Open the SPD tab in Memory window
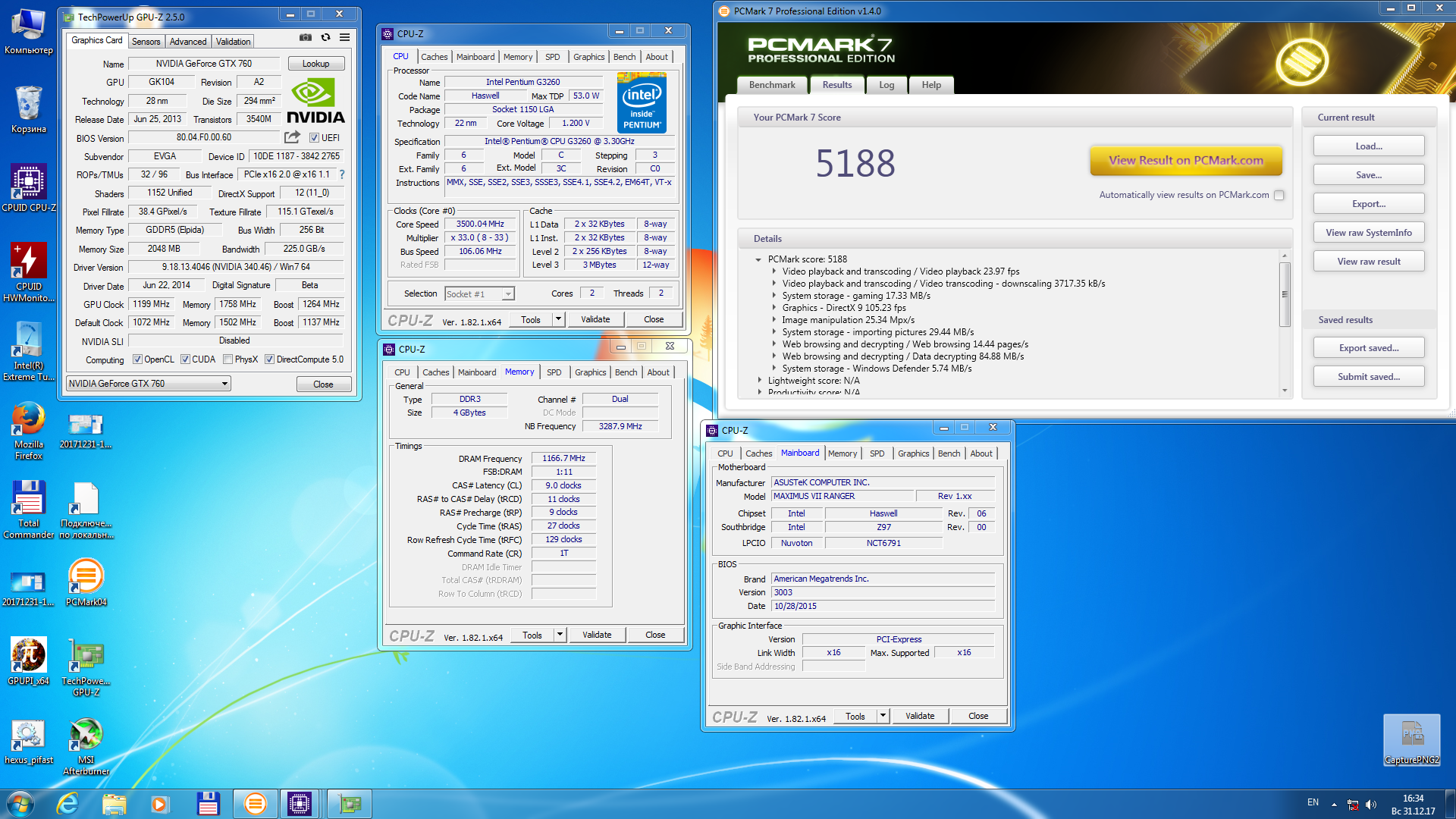Viewport: 1456px width, 819px height. pyautogui.click(x=554, y=372)
